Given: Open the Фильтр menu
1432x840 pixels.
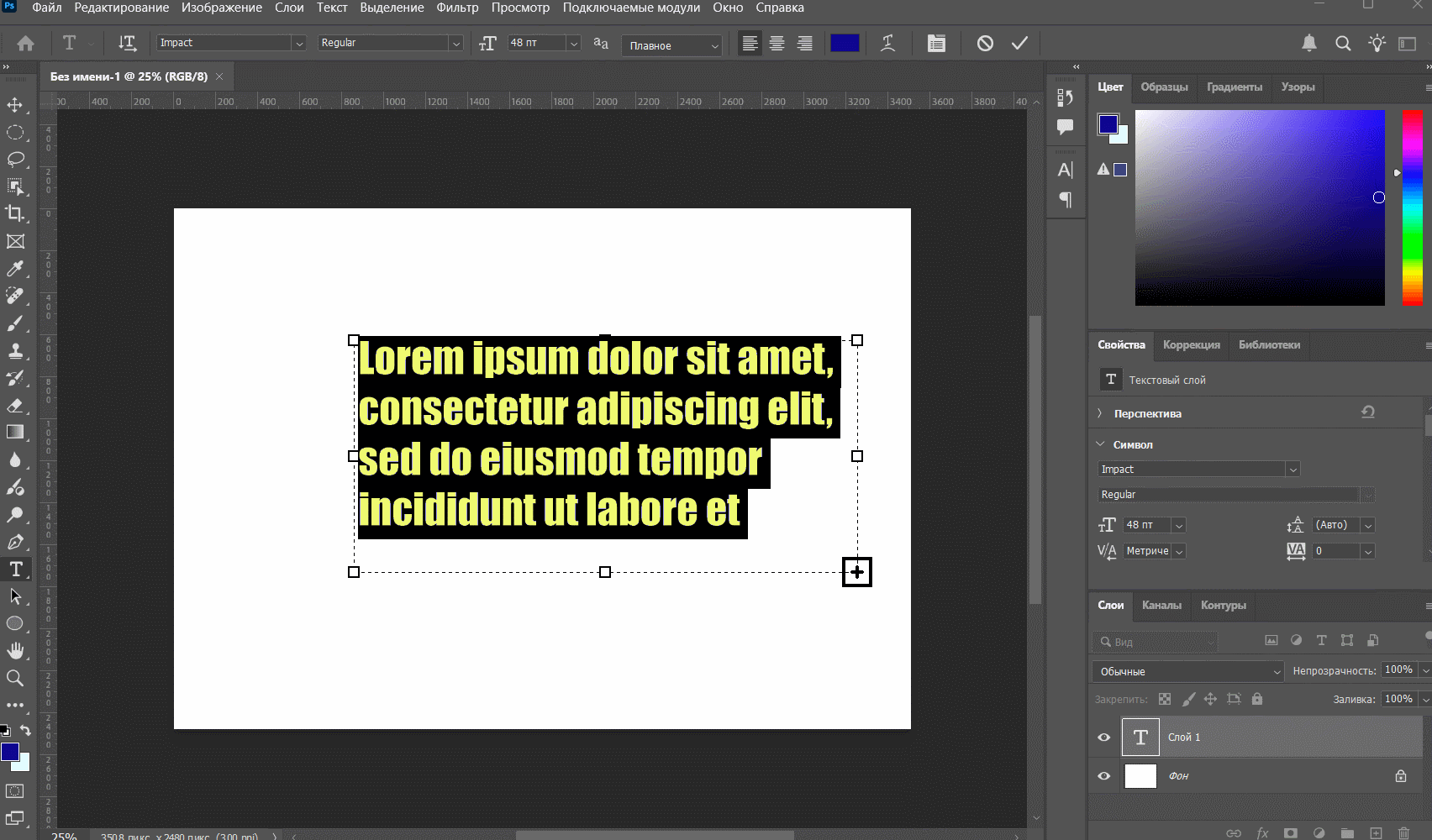Looking at the screenshot, I should tap(457, 8).
